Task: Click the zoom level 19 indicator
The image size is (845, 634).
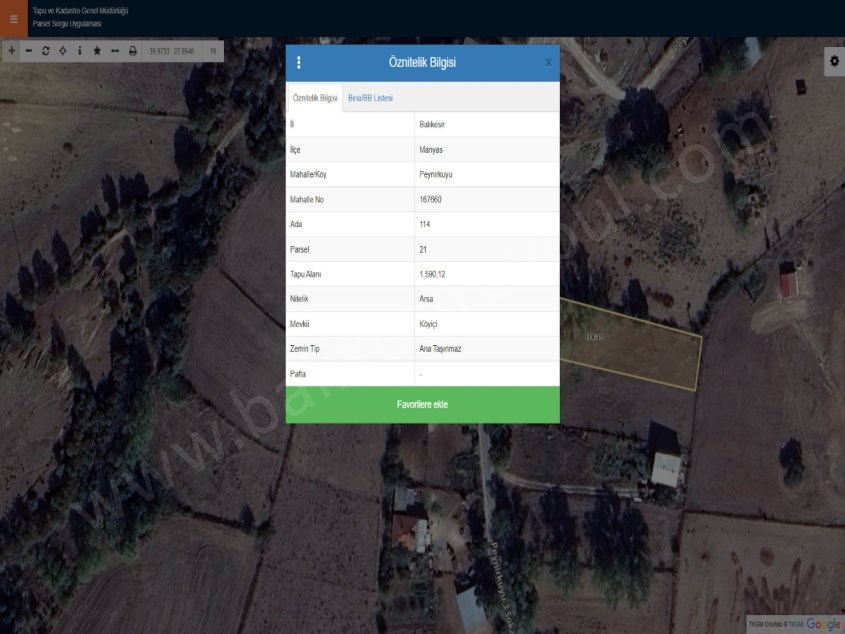Action: [x=212, y=51]
